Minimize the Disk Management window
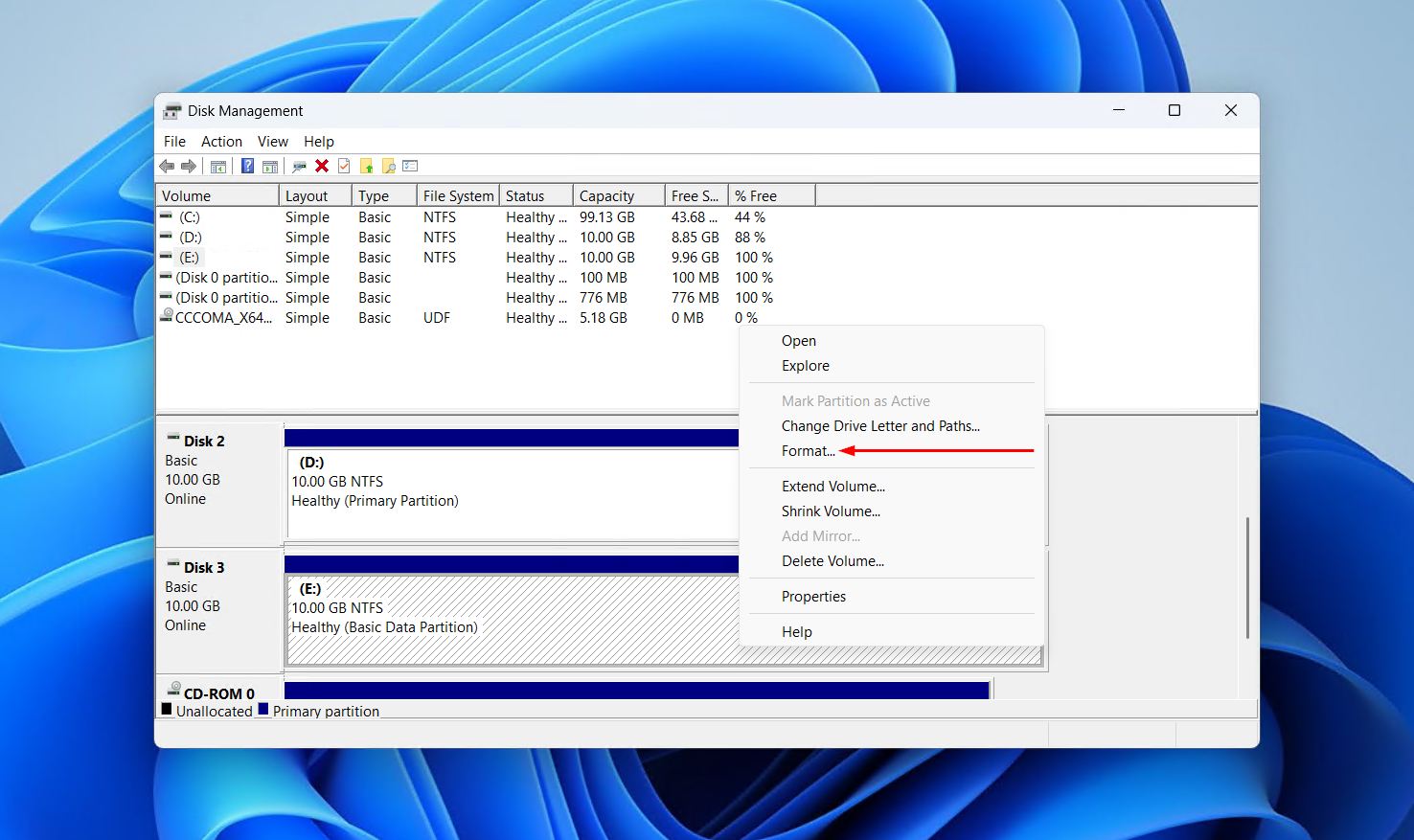1414x840 pixels. [x=1119, y=111]
